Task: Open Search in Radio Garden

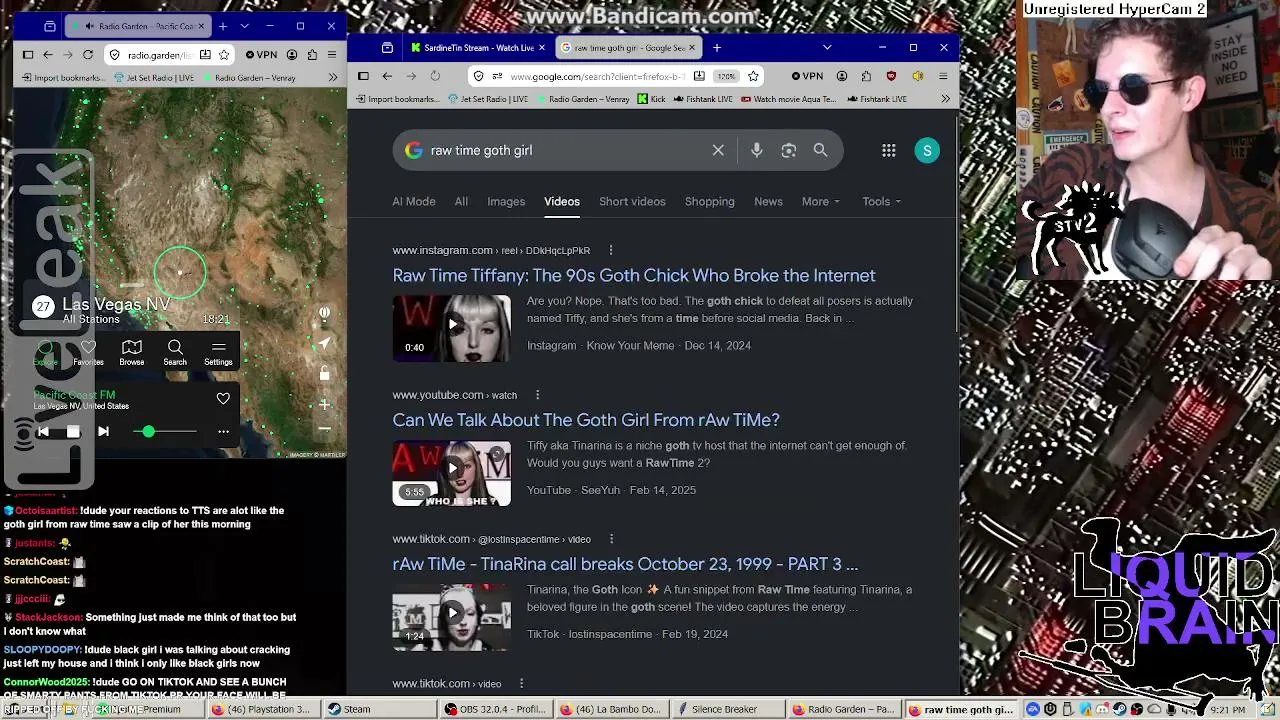Action: [x=175, y=352]
